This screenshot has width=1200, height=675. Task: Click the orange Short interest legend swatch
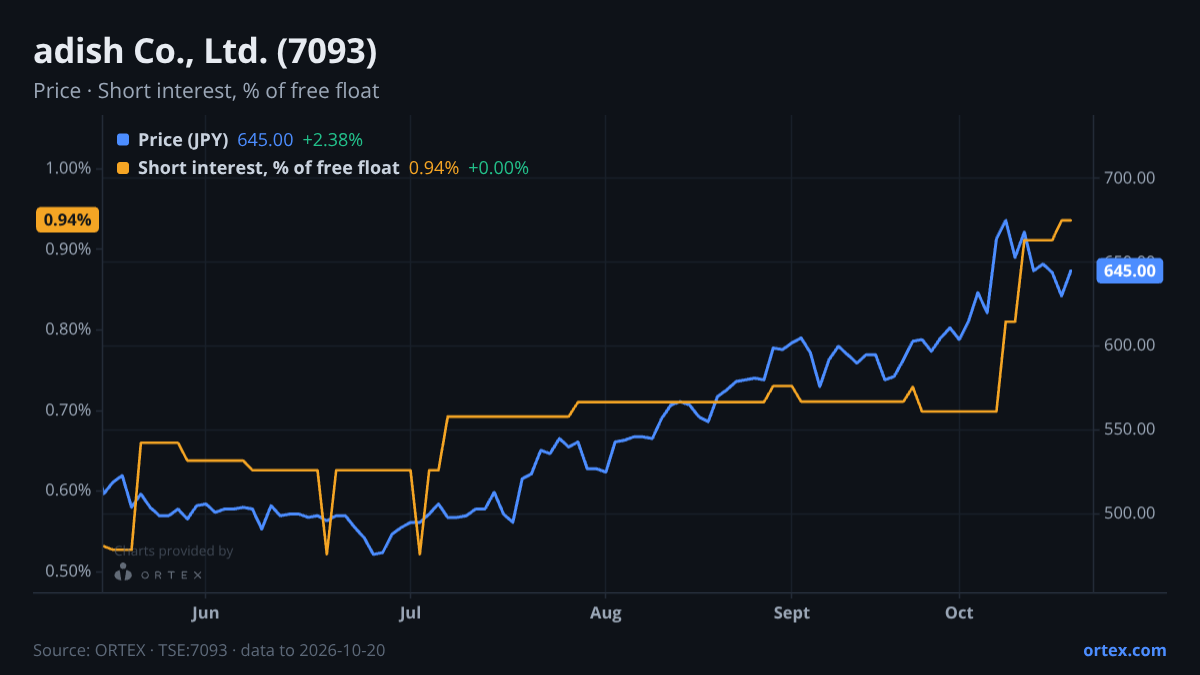click(123, 168)
